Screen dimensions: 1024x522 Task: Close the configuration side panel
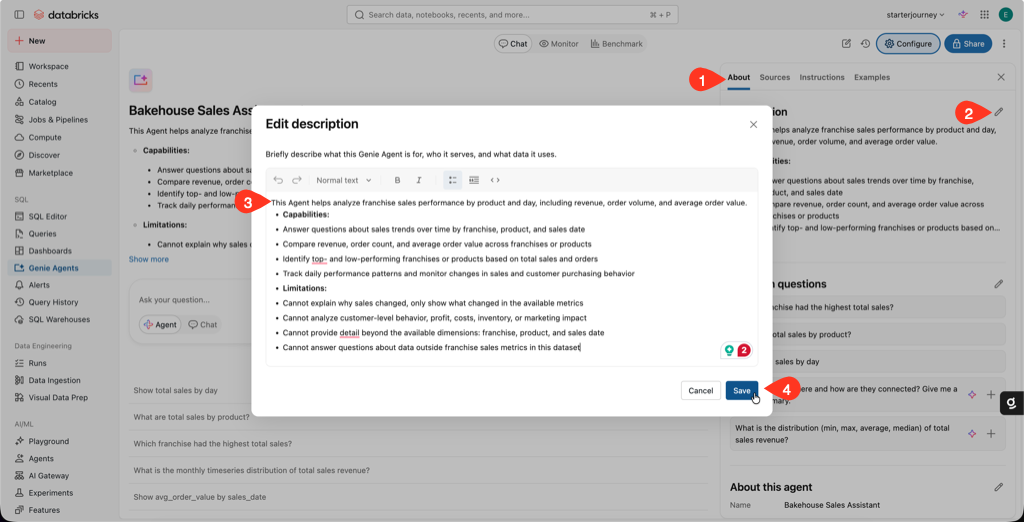[x=1001, y=77]
